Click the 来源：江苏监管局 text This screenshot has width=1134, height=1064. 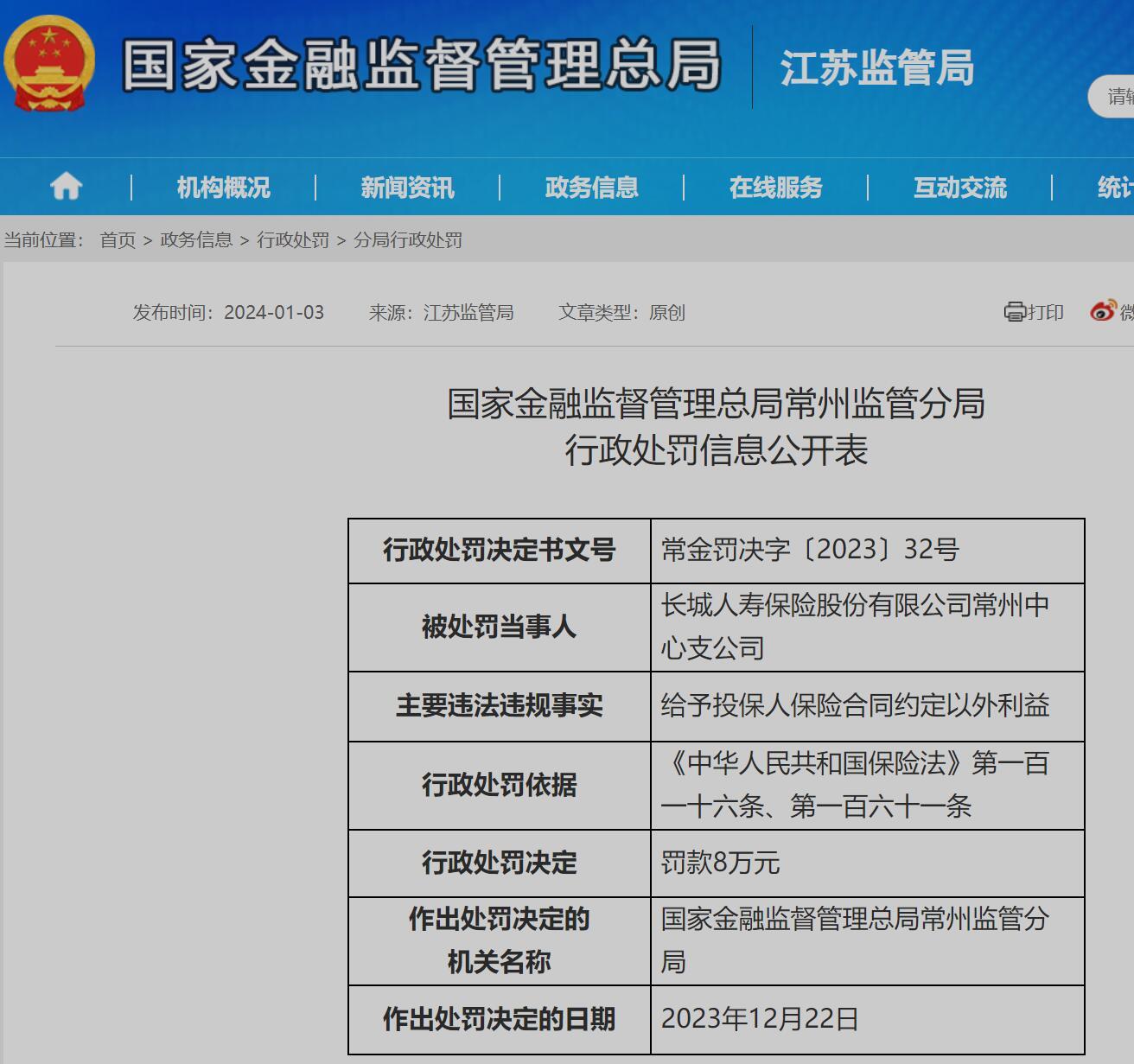441,312
